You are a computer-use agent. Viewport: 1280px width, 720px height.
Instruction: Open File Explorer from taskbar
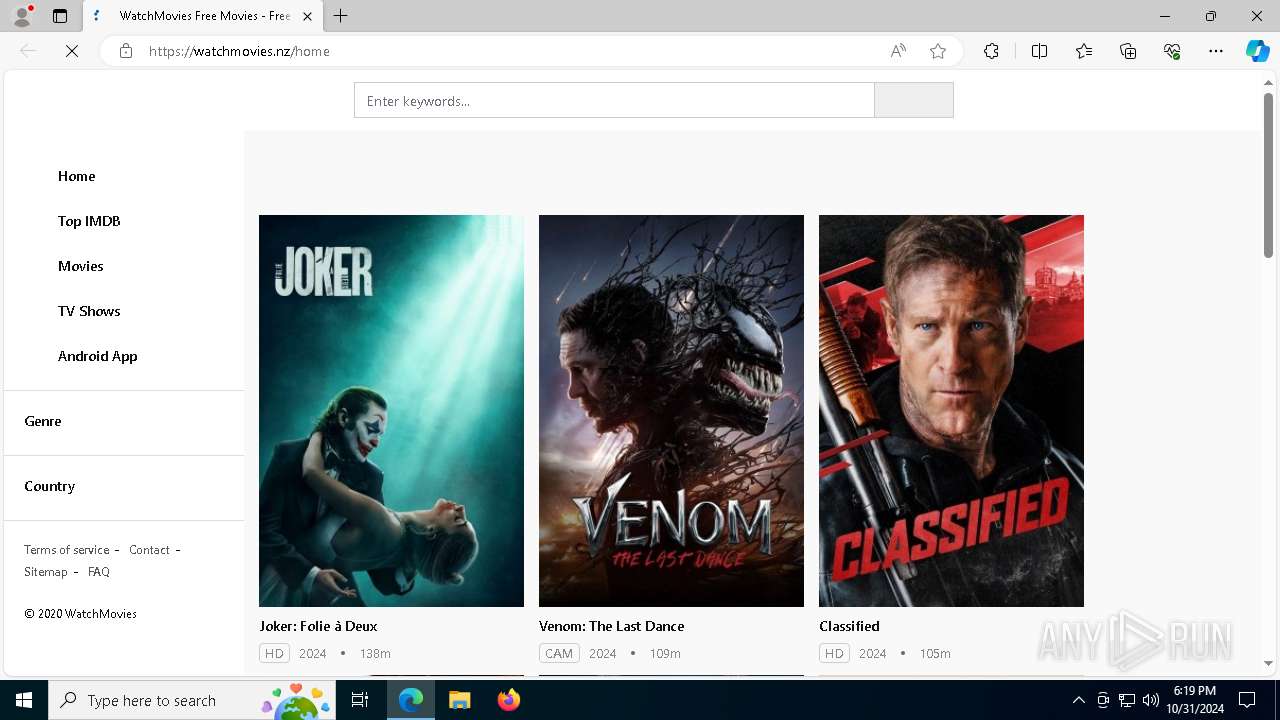(x=459, y=700)
